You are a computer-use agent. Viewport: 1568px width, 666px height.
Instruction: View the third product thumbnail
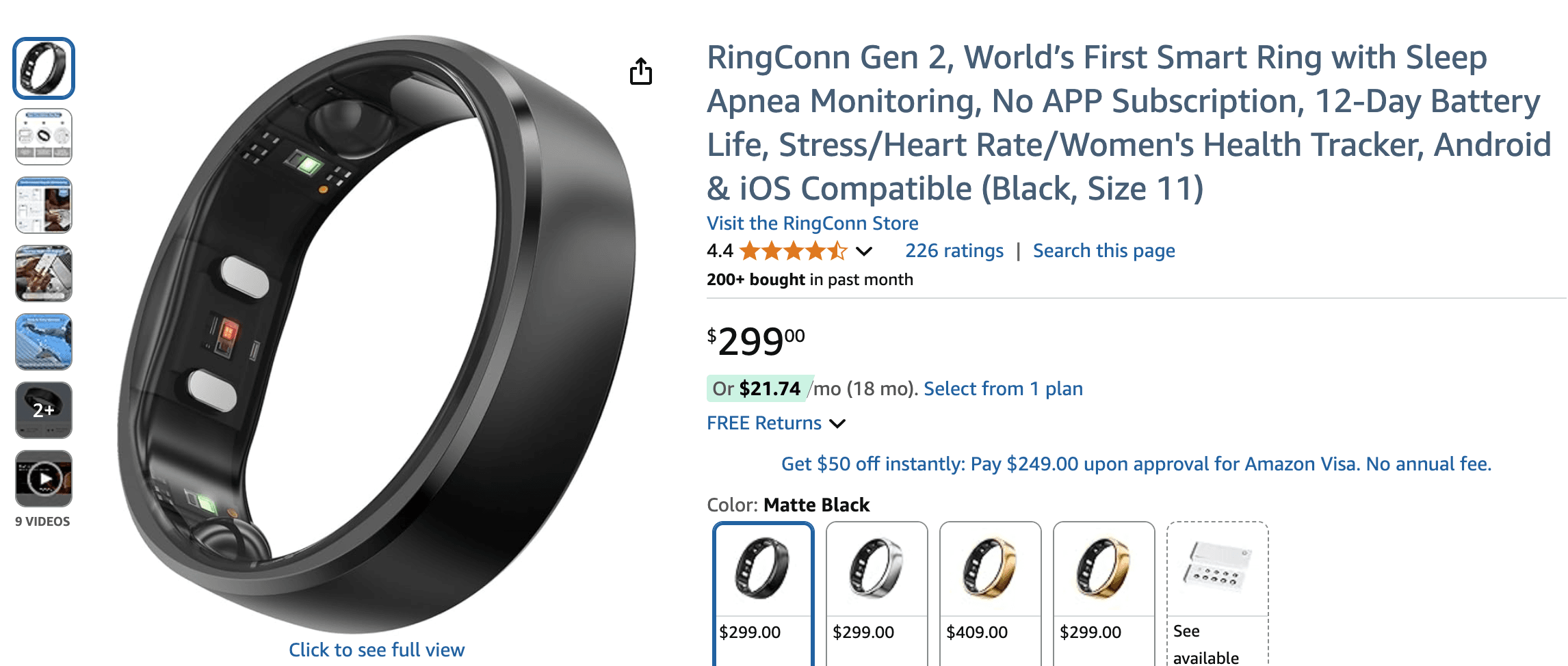pyautogui.click(x=44, y=205)
